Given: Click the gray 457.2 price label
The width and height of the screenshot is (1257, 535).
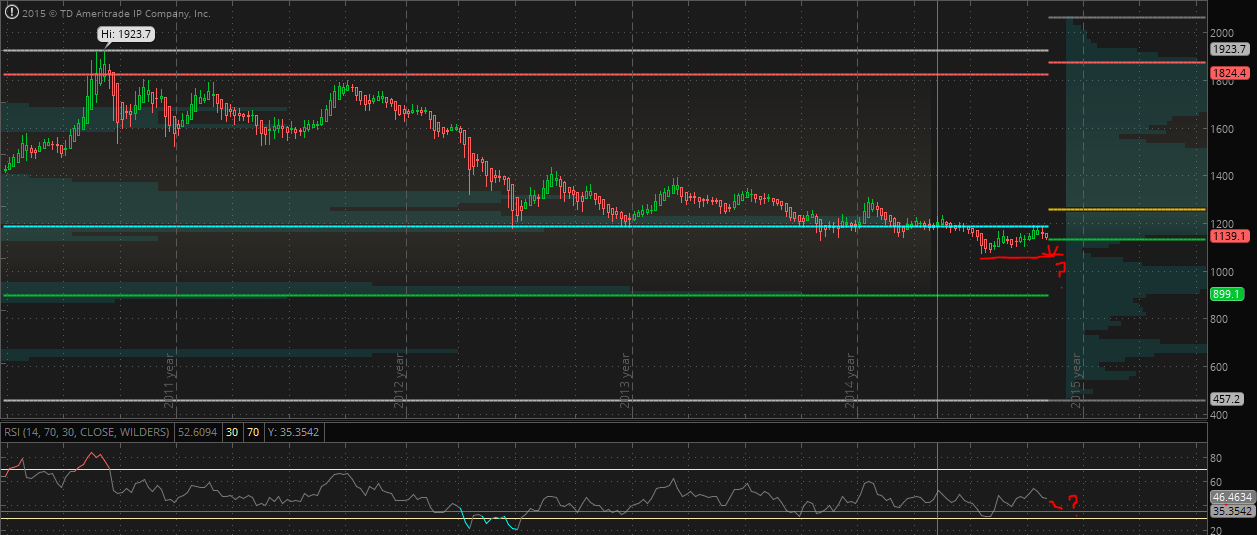Looking at the screenshot, I should pyautogui.click(x=1226, y=399).
